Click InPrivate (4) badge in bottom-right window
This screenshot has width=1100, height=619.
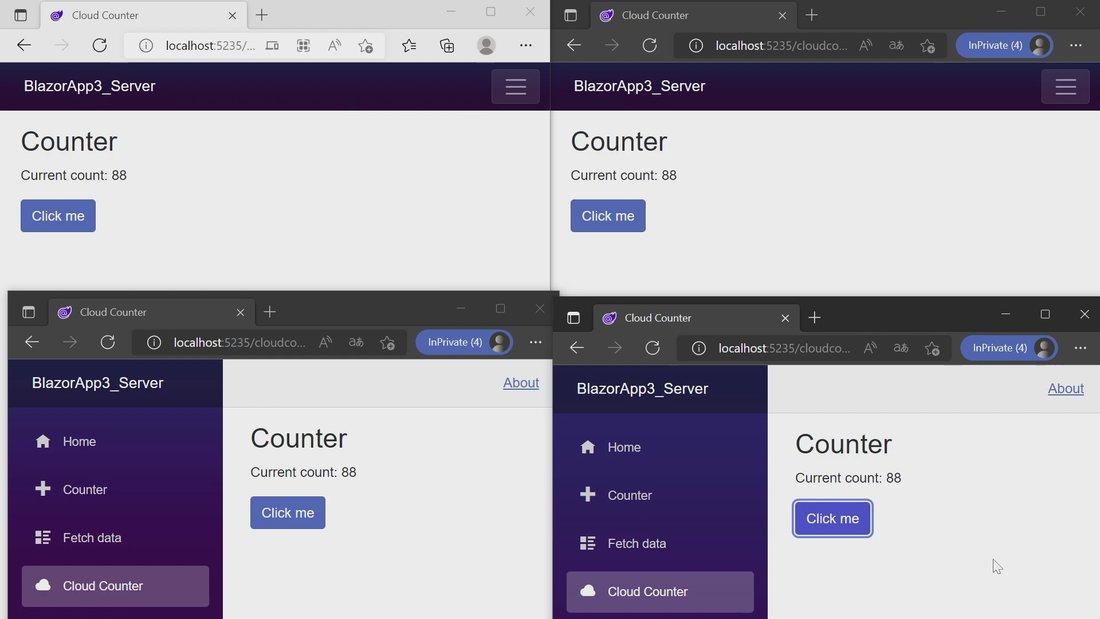tap(1008, 348)
